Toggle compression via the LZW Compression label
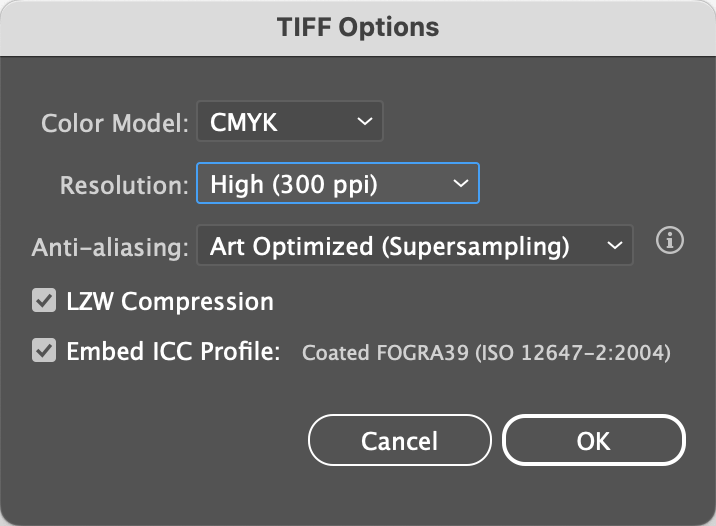This screenshot has height=526, width=716. point(170,301)
